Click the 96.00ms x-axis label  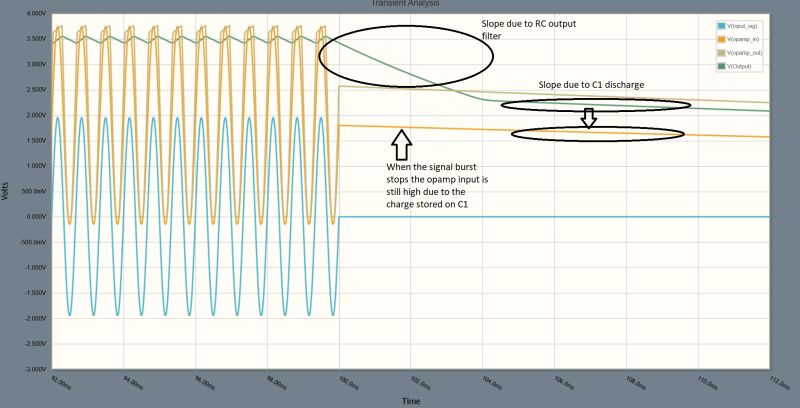(205, 382)
